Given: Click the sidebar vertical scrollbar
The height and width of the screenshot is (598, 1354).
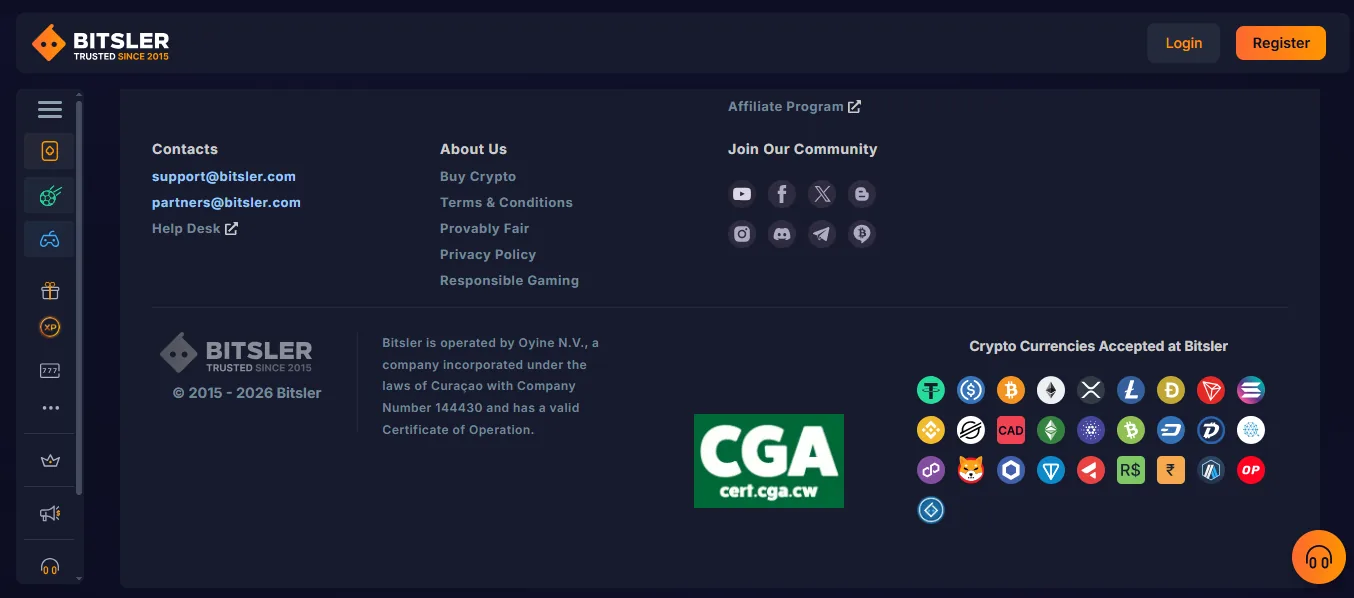Looking at the screenshot, I should (79, 297).
